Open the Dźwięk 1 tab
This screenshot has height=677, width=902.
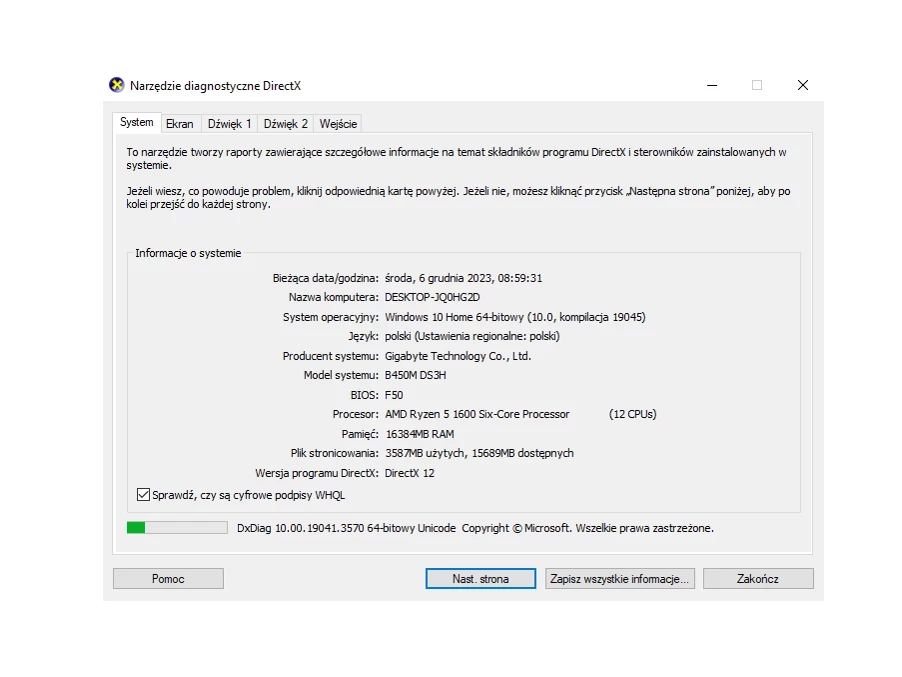[229, 124]
